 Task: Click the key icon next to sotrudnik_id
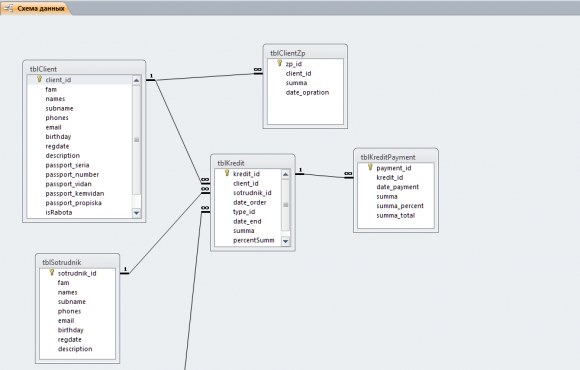[x=52, y=273]
